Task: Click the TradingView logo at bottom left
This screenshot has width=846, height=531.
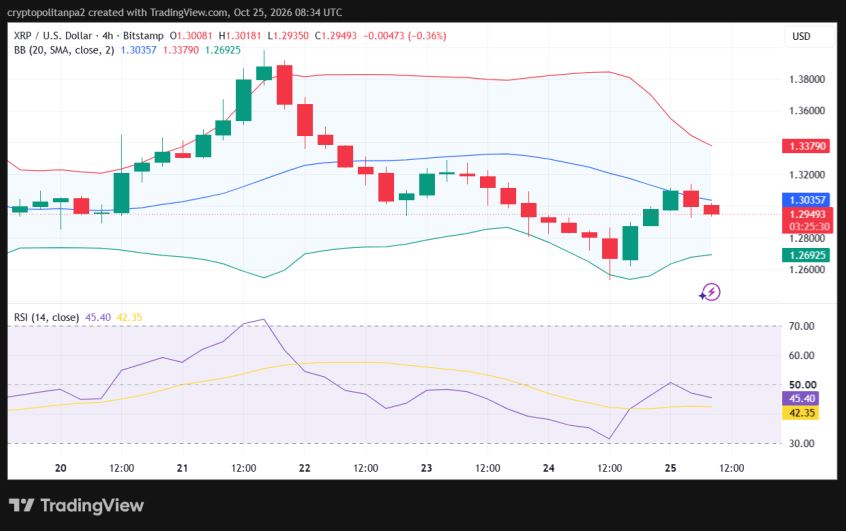Action: 76,506
